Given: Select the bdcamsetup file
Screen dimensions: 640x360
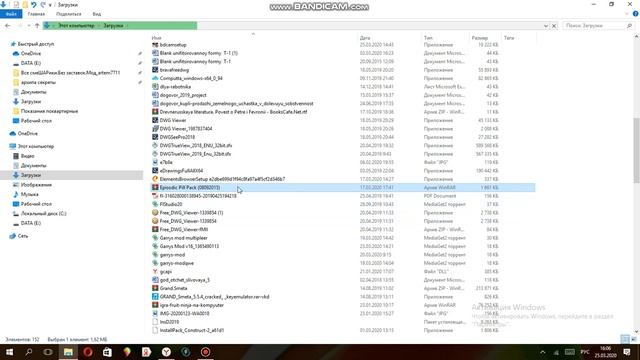Looking at the screenshot, I should (173, 45).
